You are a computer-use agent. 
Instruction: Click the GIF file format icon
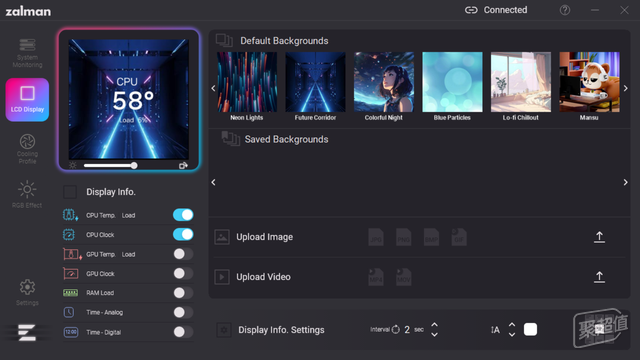click(x=459, y=237)
